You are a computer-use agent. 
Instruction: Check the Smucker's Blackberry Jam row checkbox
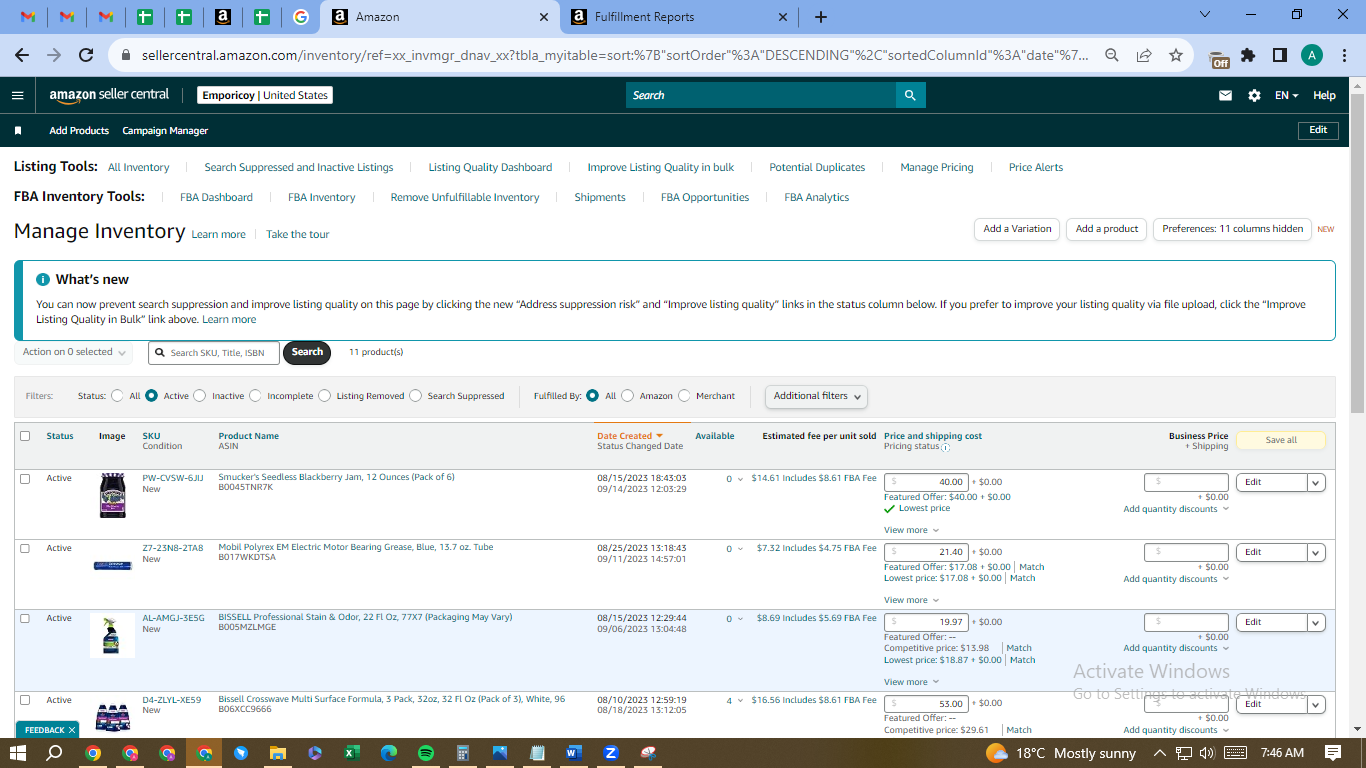(25, 479)
